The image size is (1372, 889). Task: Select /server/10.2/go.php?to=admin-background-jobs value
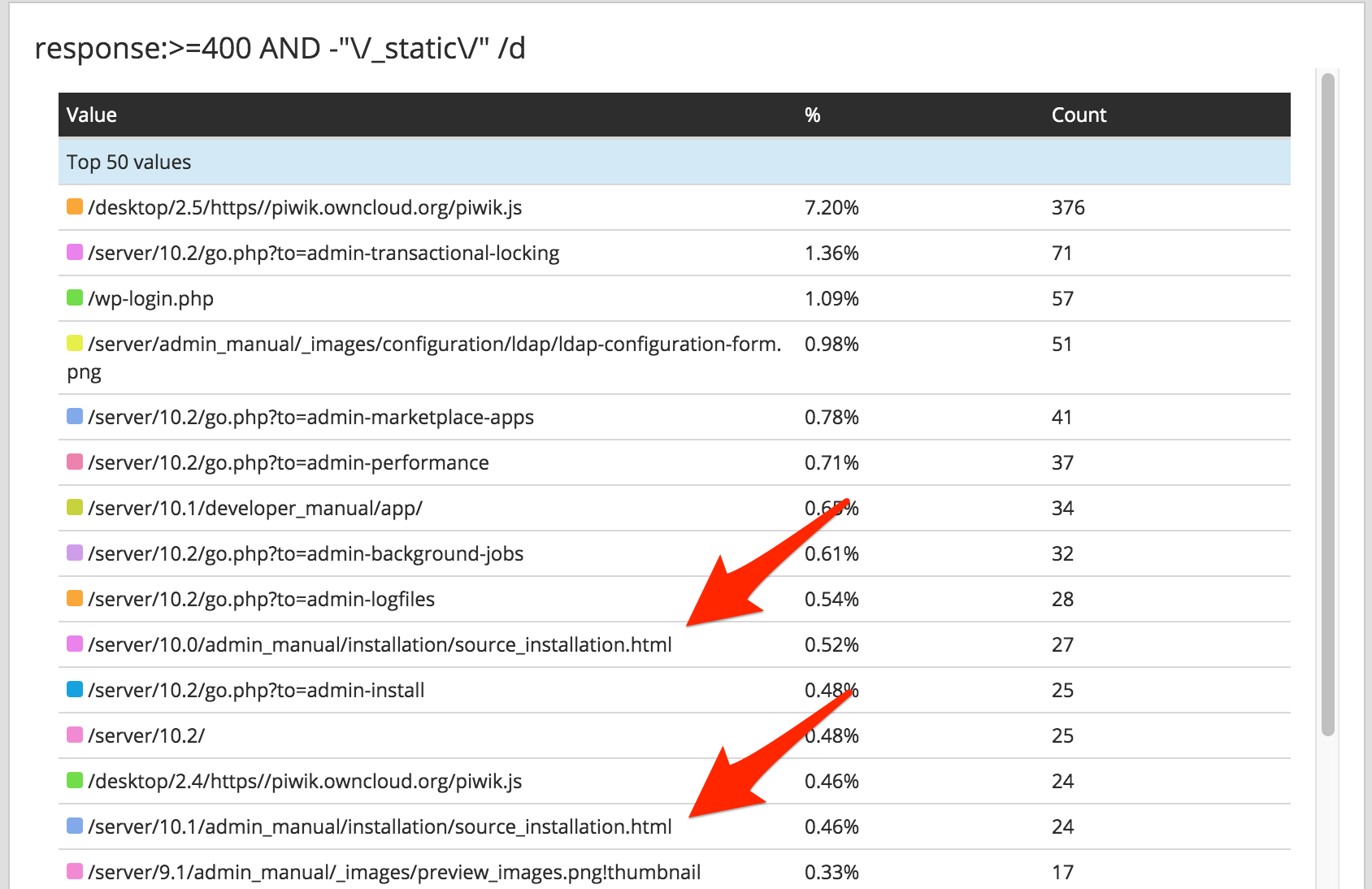click(306, 553)
